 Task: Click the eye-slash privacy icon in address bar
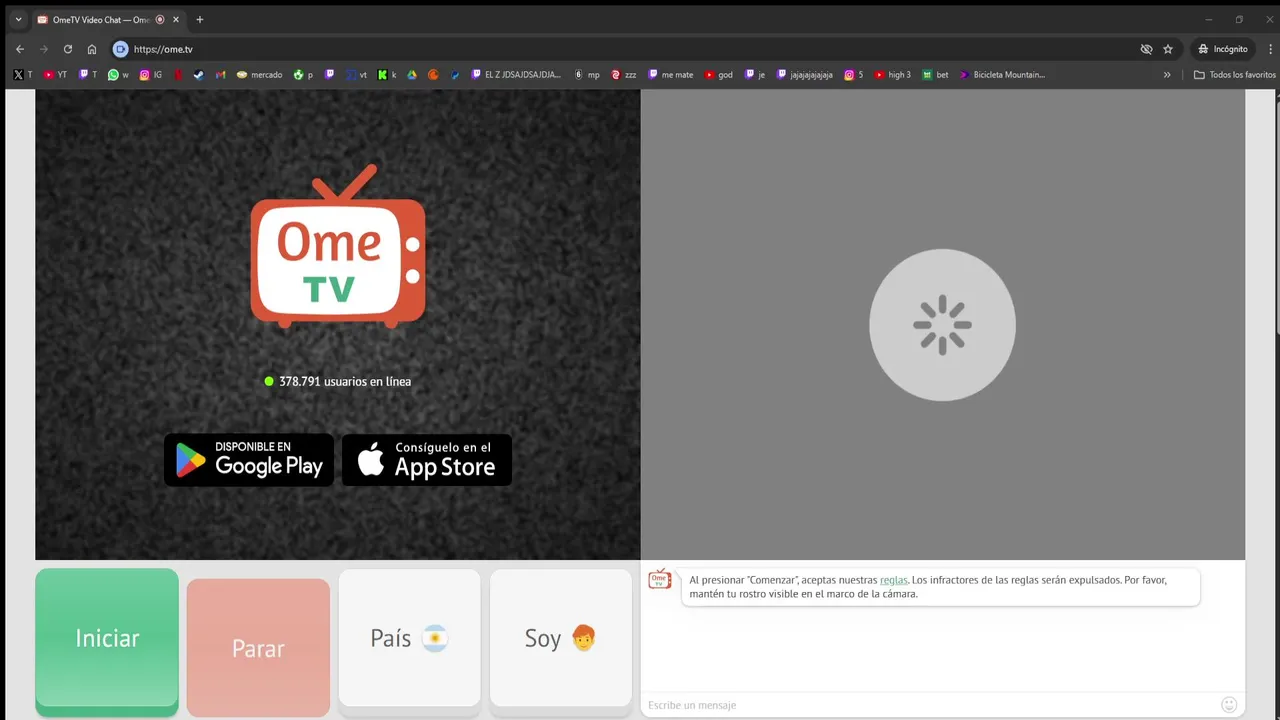point(1146,49)
